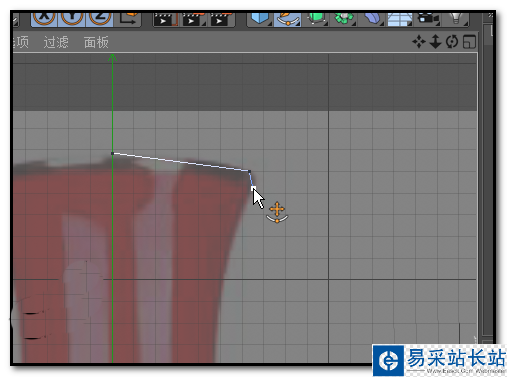507x377 pixels.
Task: Click the viewport rotate camera icon
Action: (452, 42)
